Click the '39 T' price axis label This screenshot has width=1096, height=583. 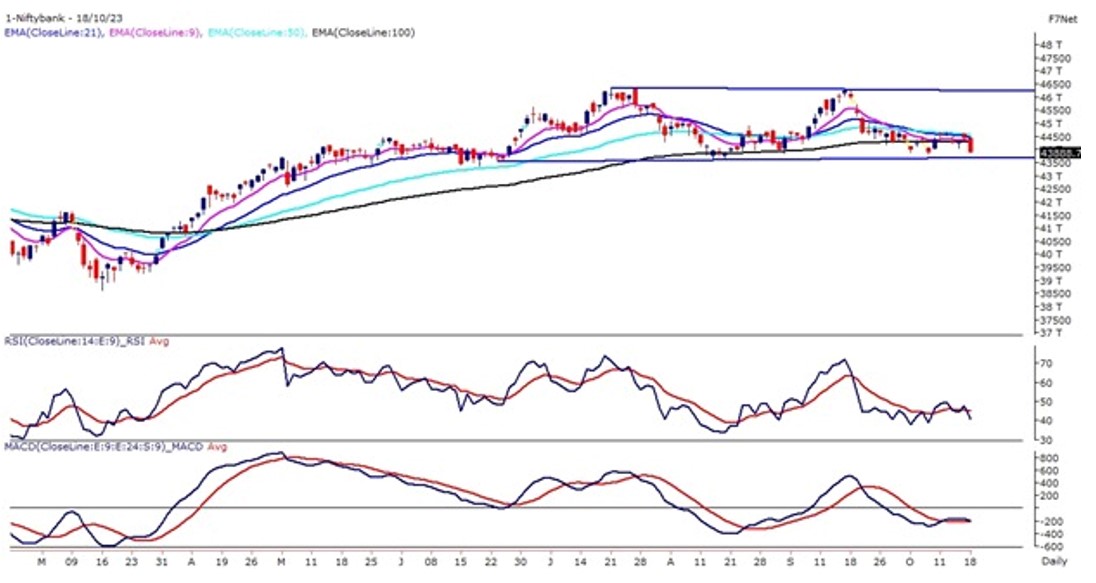[x=1051, y=281]
